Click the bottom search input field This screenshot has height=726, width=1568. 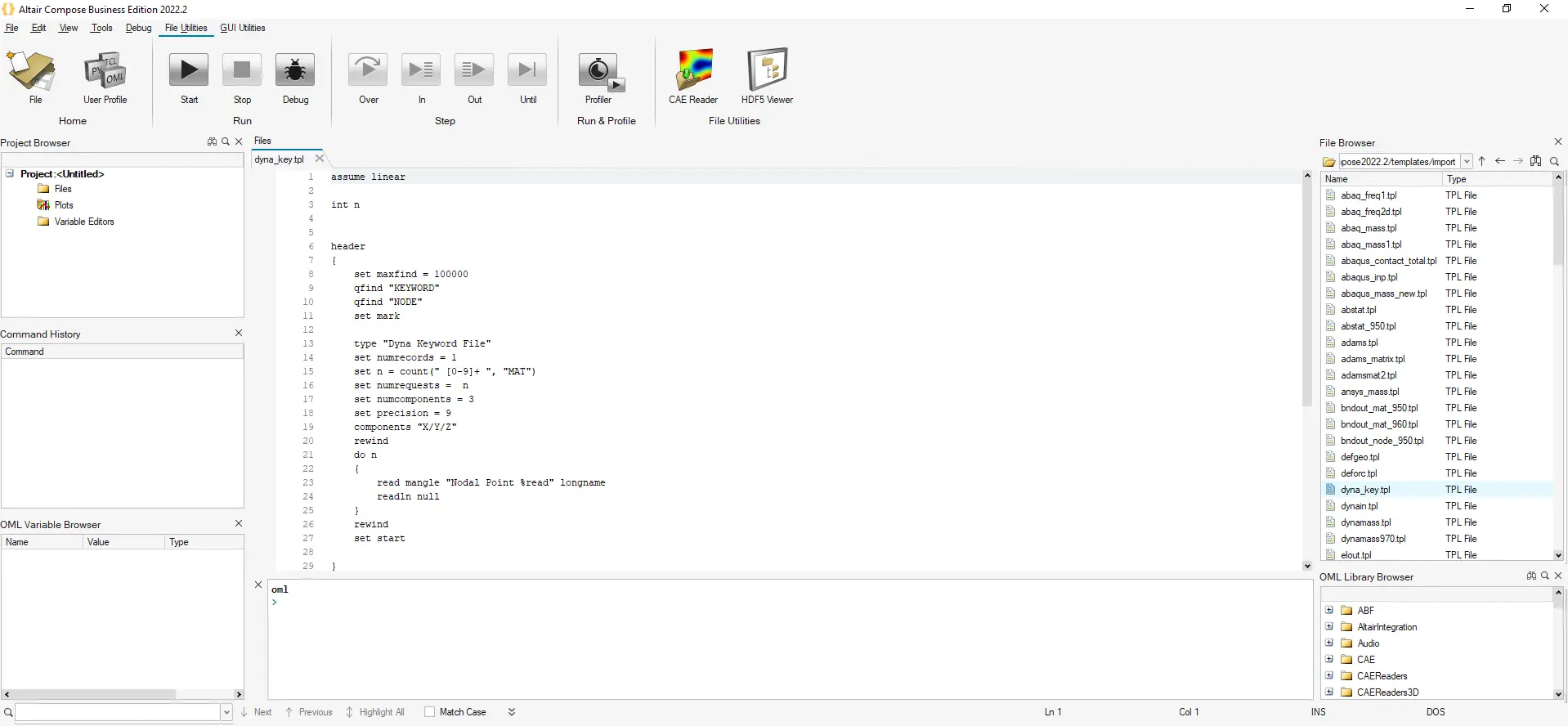coord(119,712)
